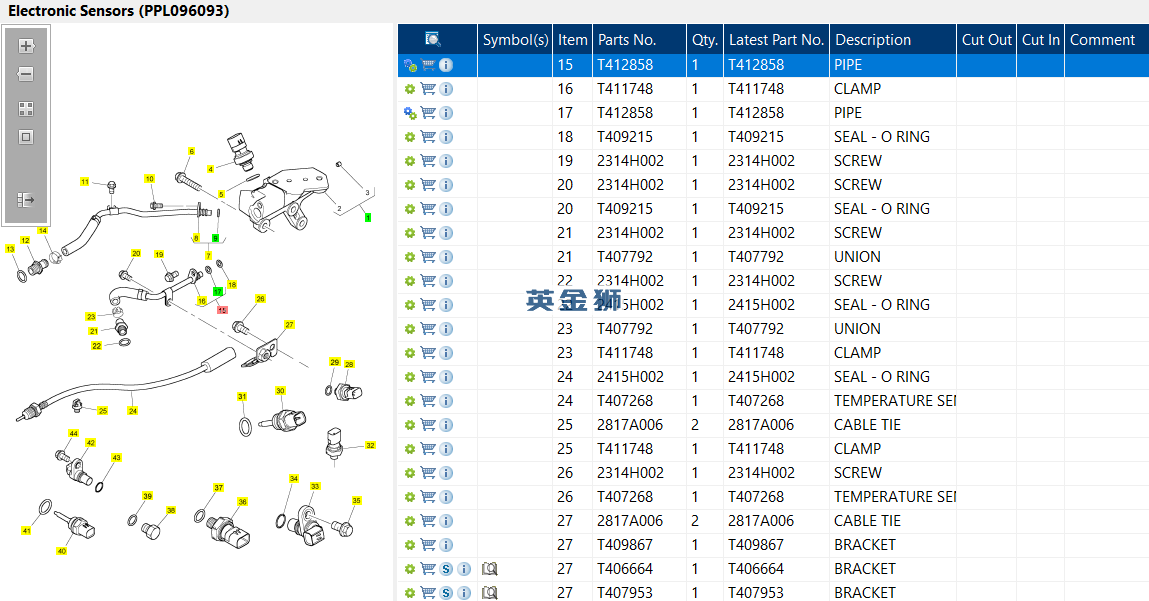Select TEMPERATURE SE description for item 26

[x=895, y=497]
